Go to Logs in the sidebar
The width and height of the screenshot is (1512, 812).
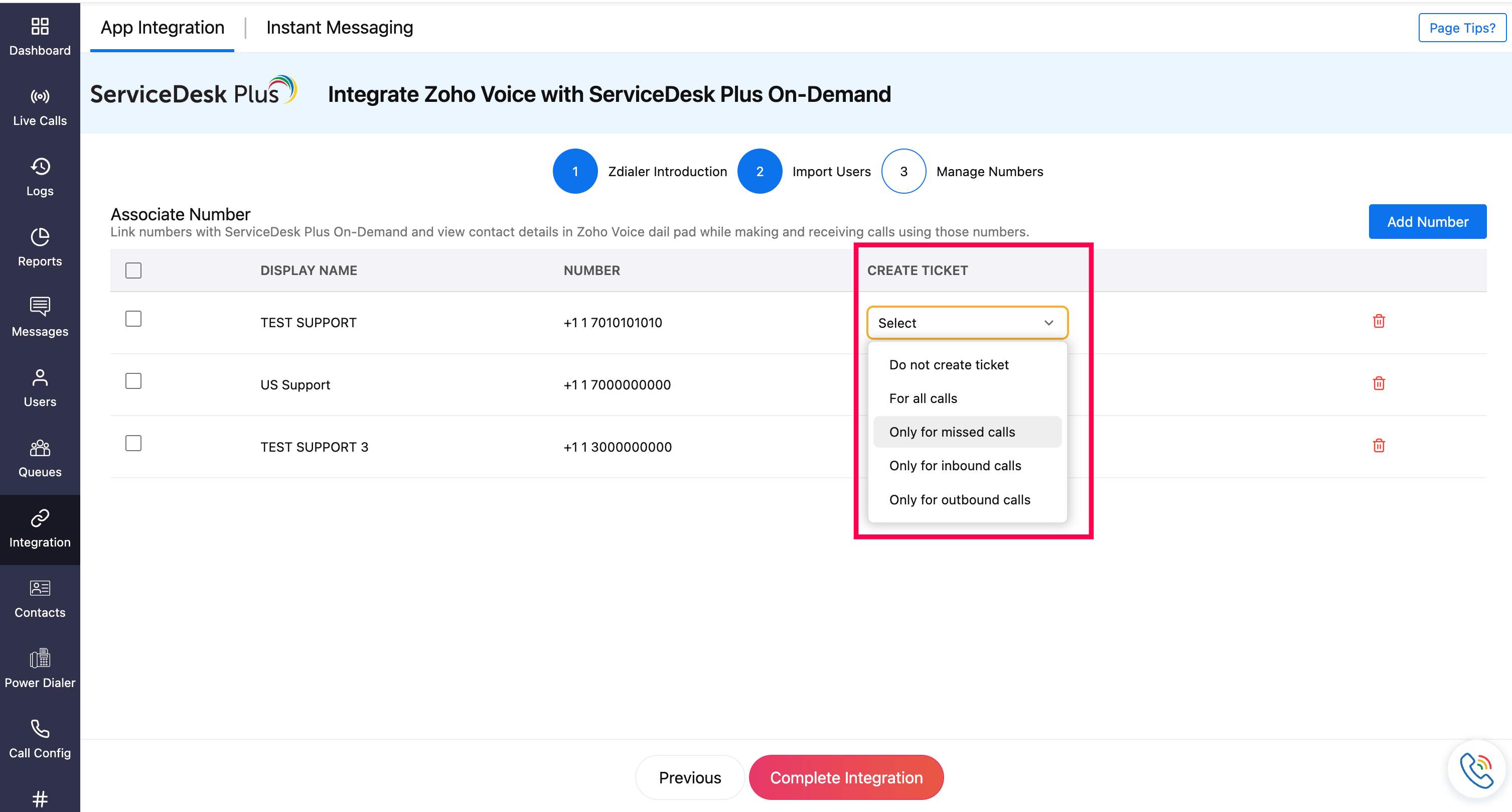pyautogui.click(x=40, y=177)
